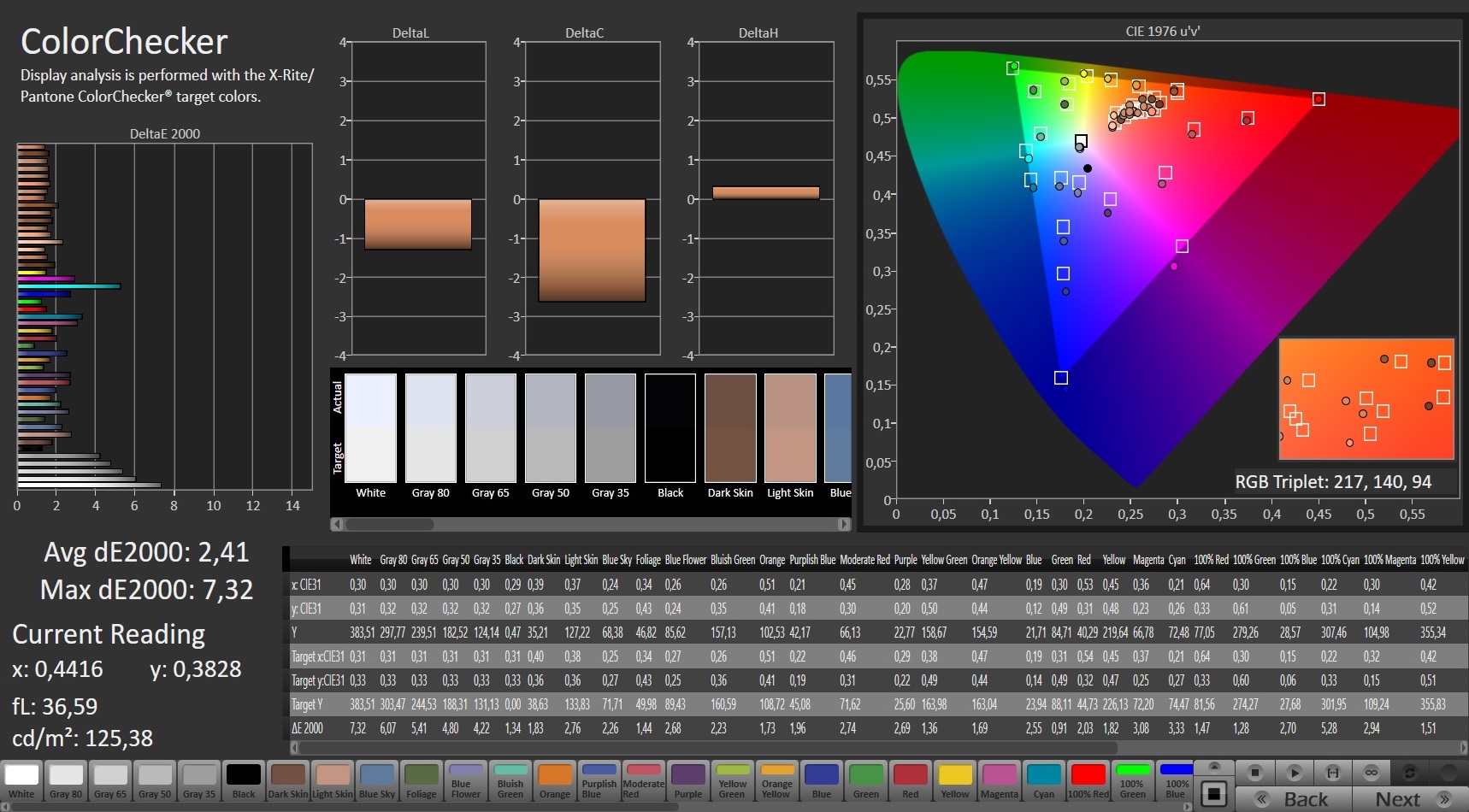Select the White swatch in the bottom color bar
1469x812 pixels.
coord(21,781)
